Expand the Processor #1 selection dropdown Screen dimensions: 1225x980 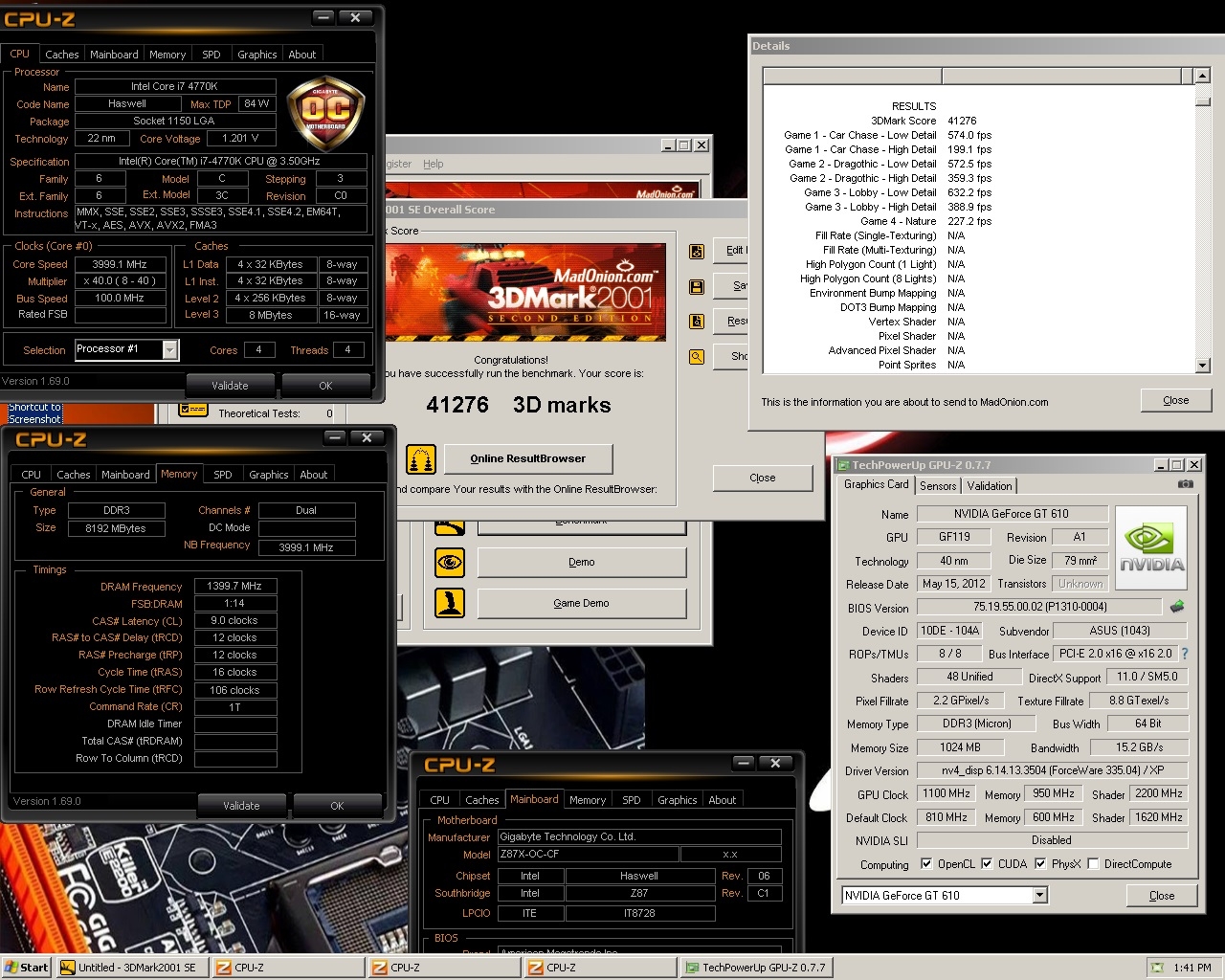169,350
